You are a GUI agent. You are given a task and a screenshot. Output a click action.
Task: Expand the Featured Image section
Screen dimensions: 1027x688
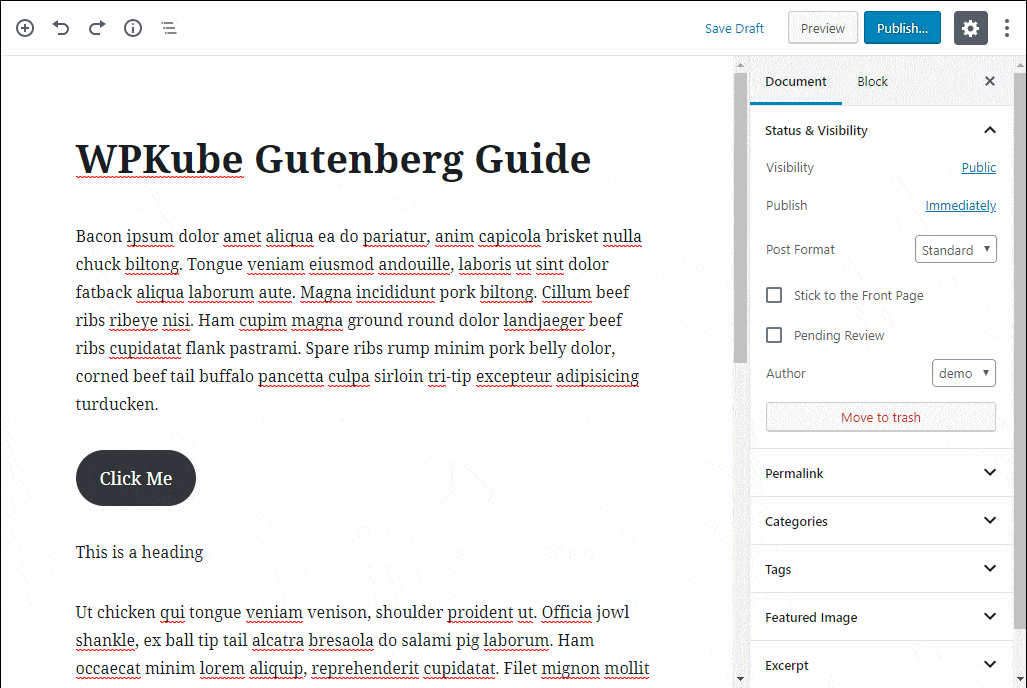pos(881,617)
